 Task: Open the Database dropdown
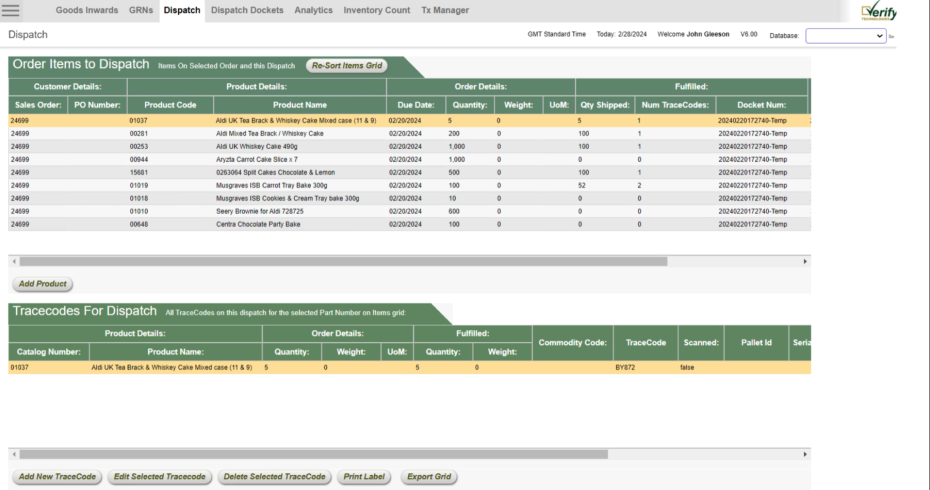point(846,35)
